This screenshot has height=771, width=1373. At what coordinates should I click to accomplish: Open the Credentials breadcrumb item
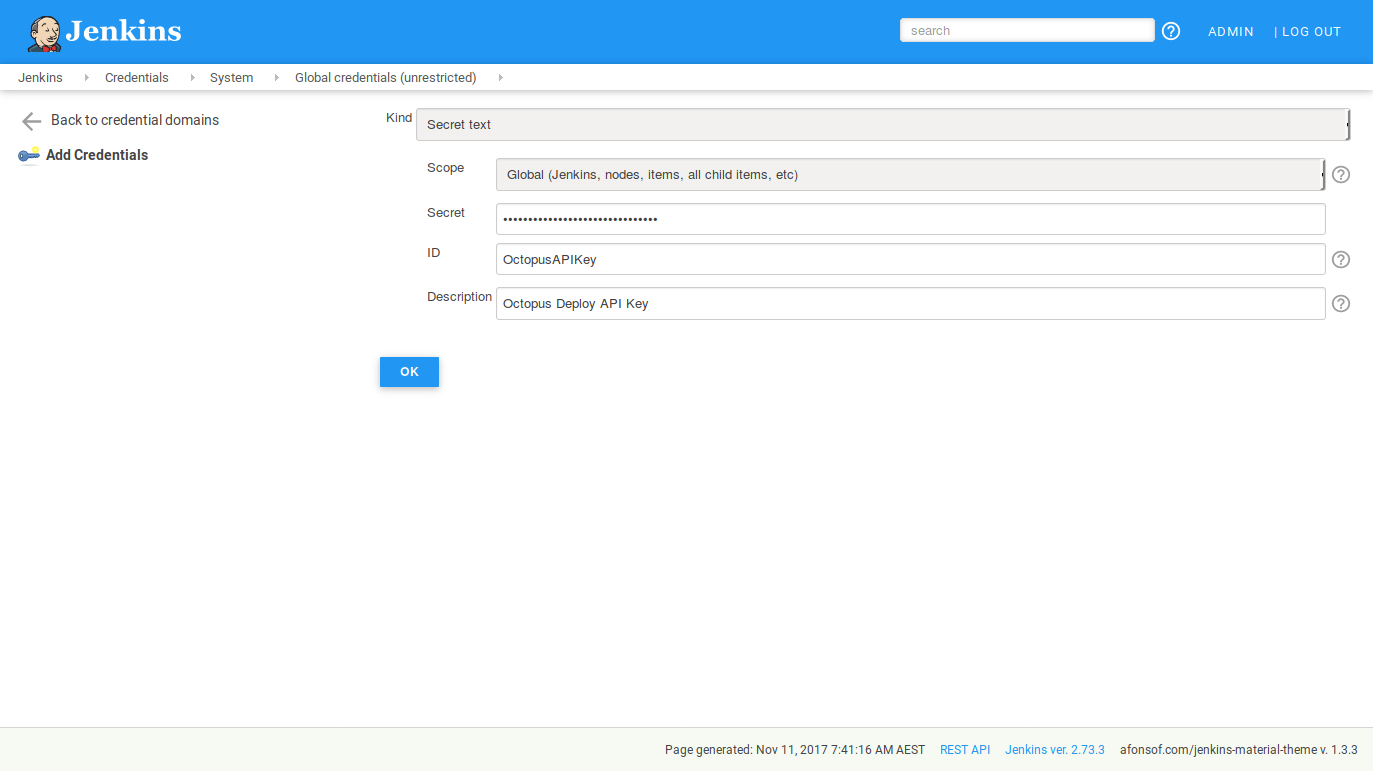[136, 78]
